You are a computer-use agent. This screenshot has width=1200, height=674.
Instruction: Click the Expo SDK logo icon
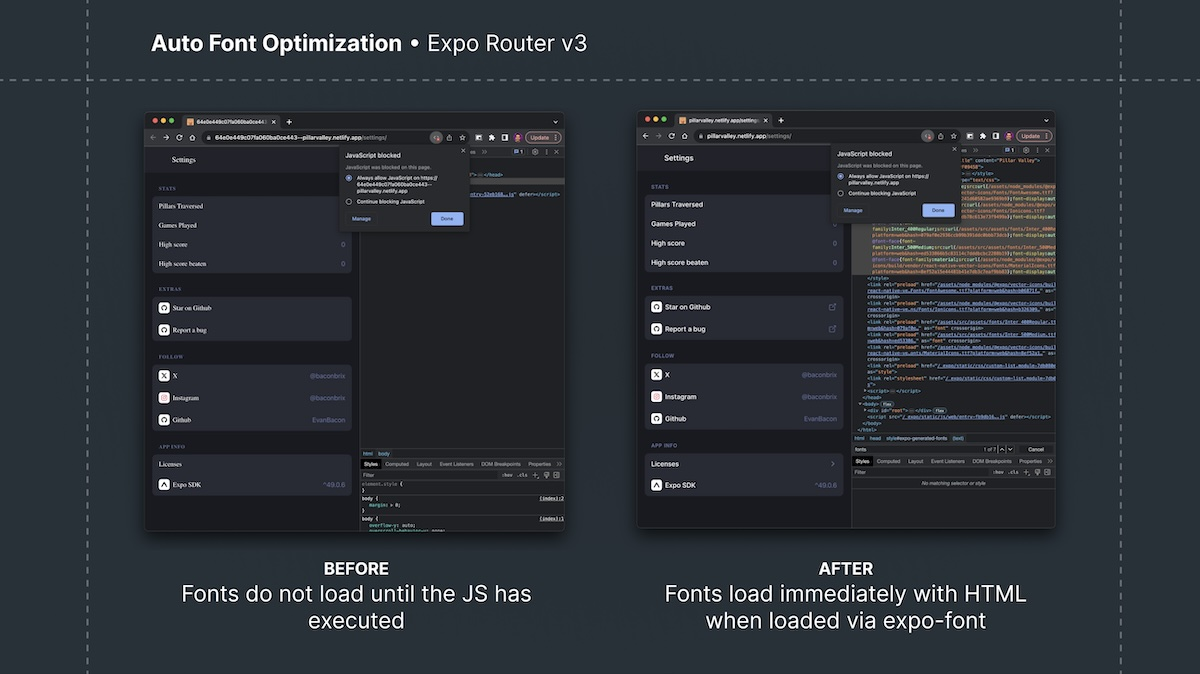tap(163, 485)
